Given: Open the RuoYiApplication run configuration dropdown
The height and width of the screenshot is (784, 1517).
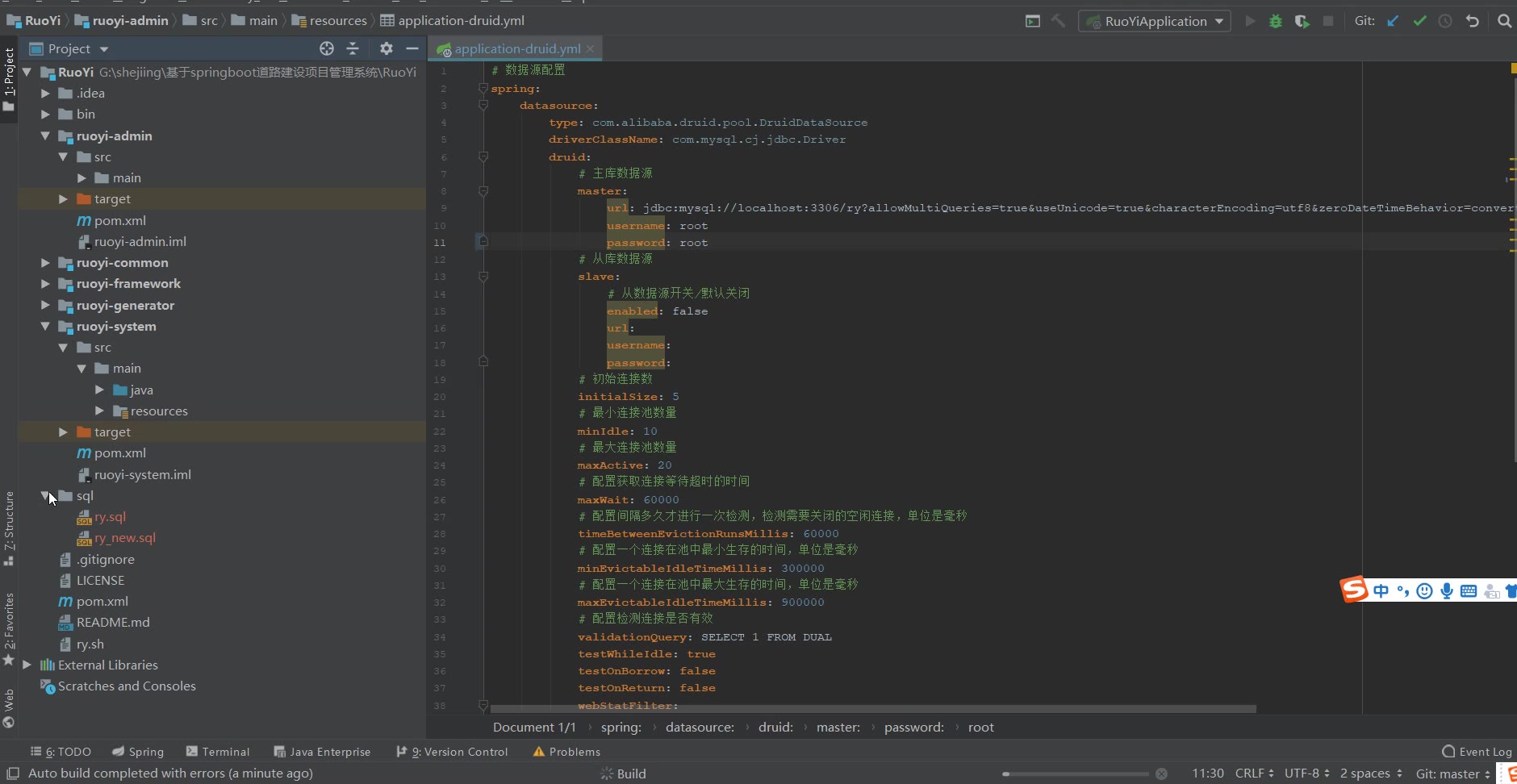Looking at the screenshot, I should click(x=1155, y=21).
